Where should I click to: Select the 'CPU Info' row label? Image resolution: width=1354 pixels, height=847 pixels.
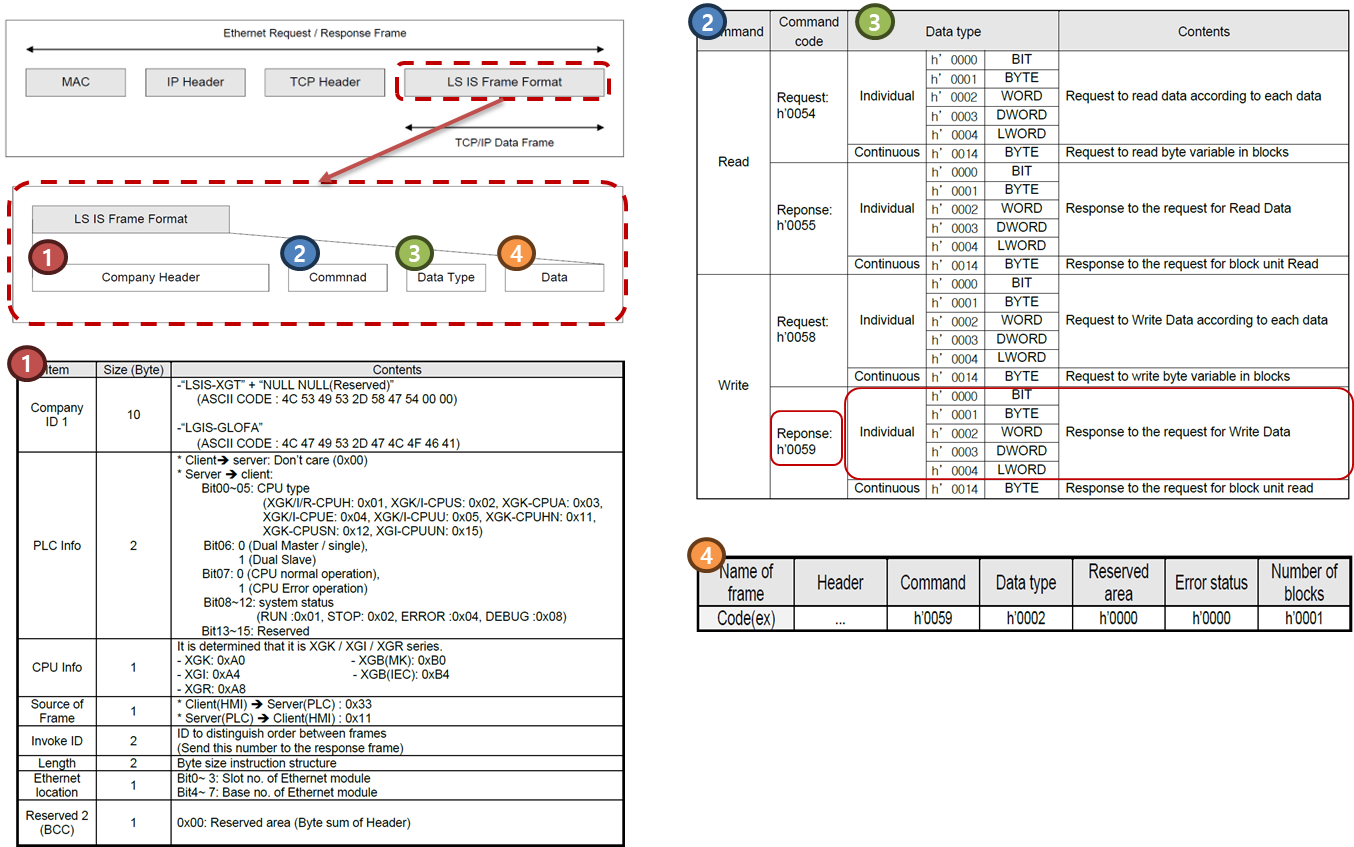pyautogui.click(x=57, y=667)
